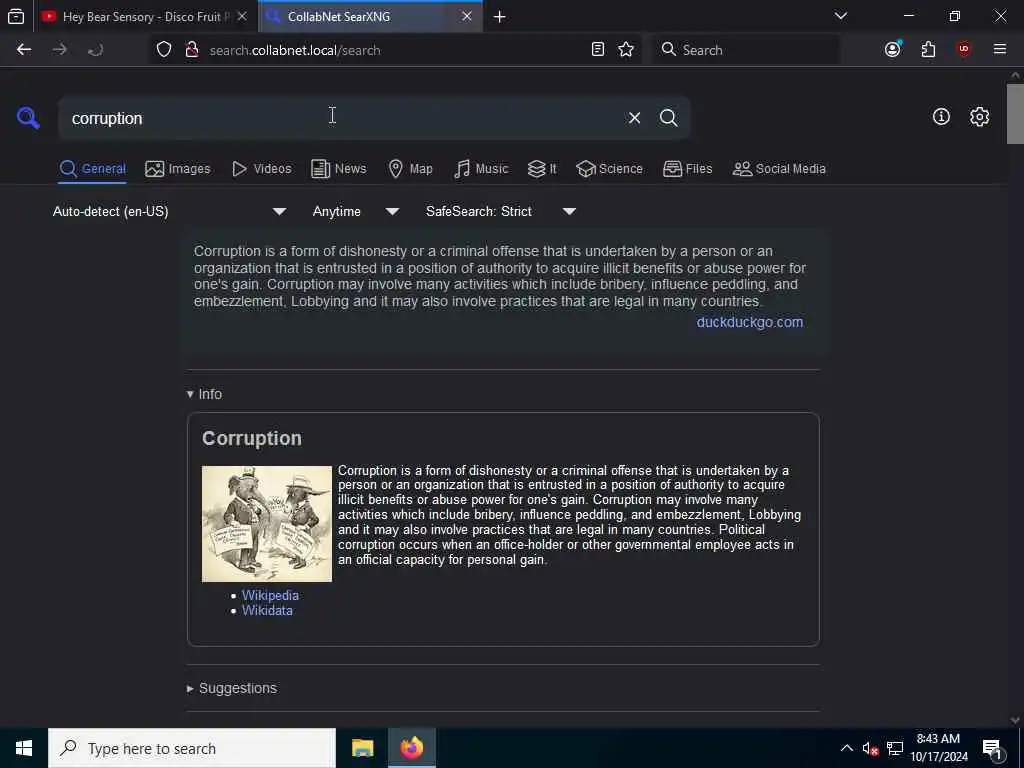This screenshot has width=1024, height=768.
Task: Switch to Images category
Action: 178,168
